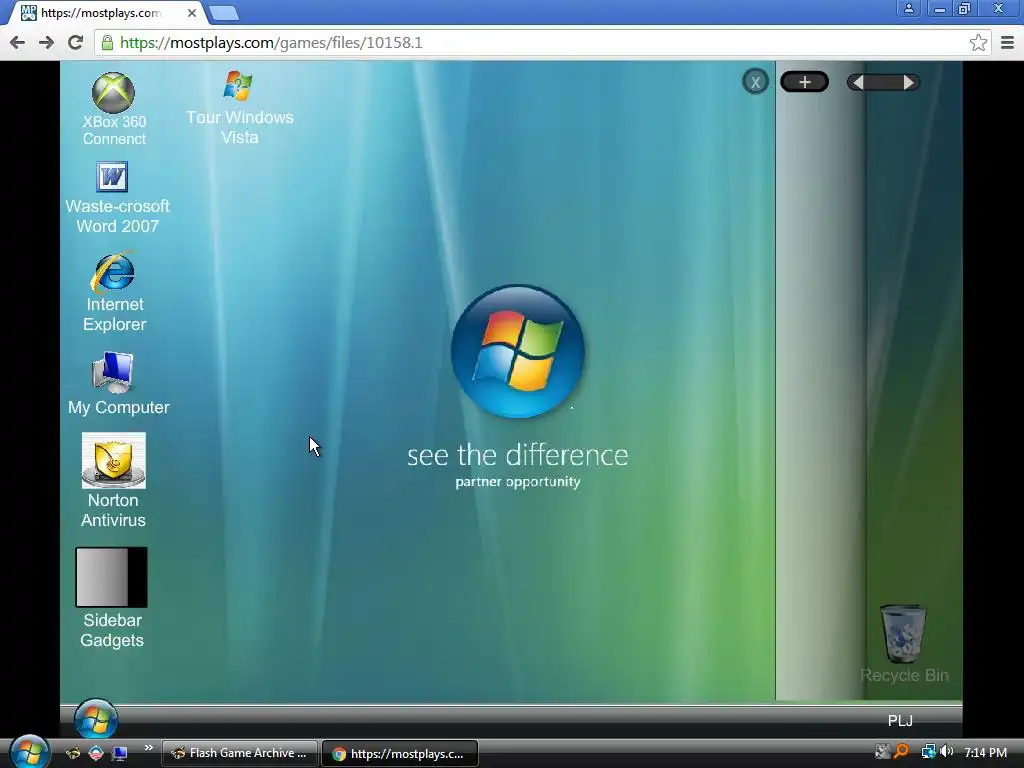The height and width of the screenshot is (768, 1024).
Task: Open the Chrome hamburger menu
Action: click(1007, 42)
